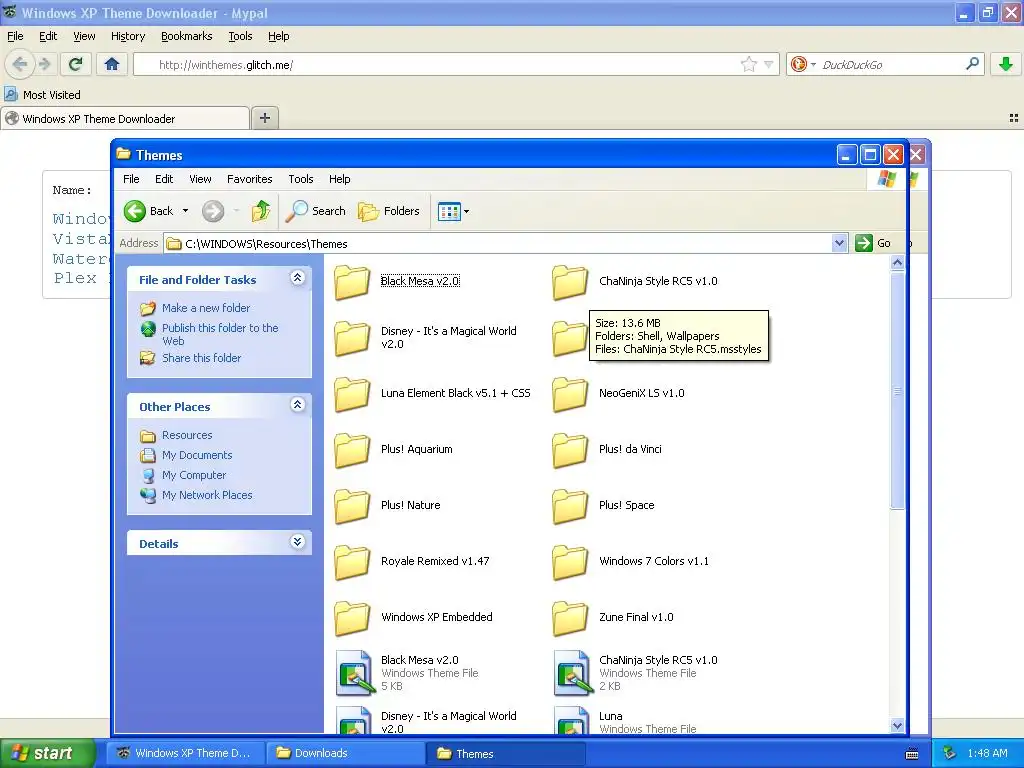Screen dimensions: 1024x768
Task: Select Disney - It's a Magical World folder
Action: tap(426, 338)
